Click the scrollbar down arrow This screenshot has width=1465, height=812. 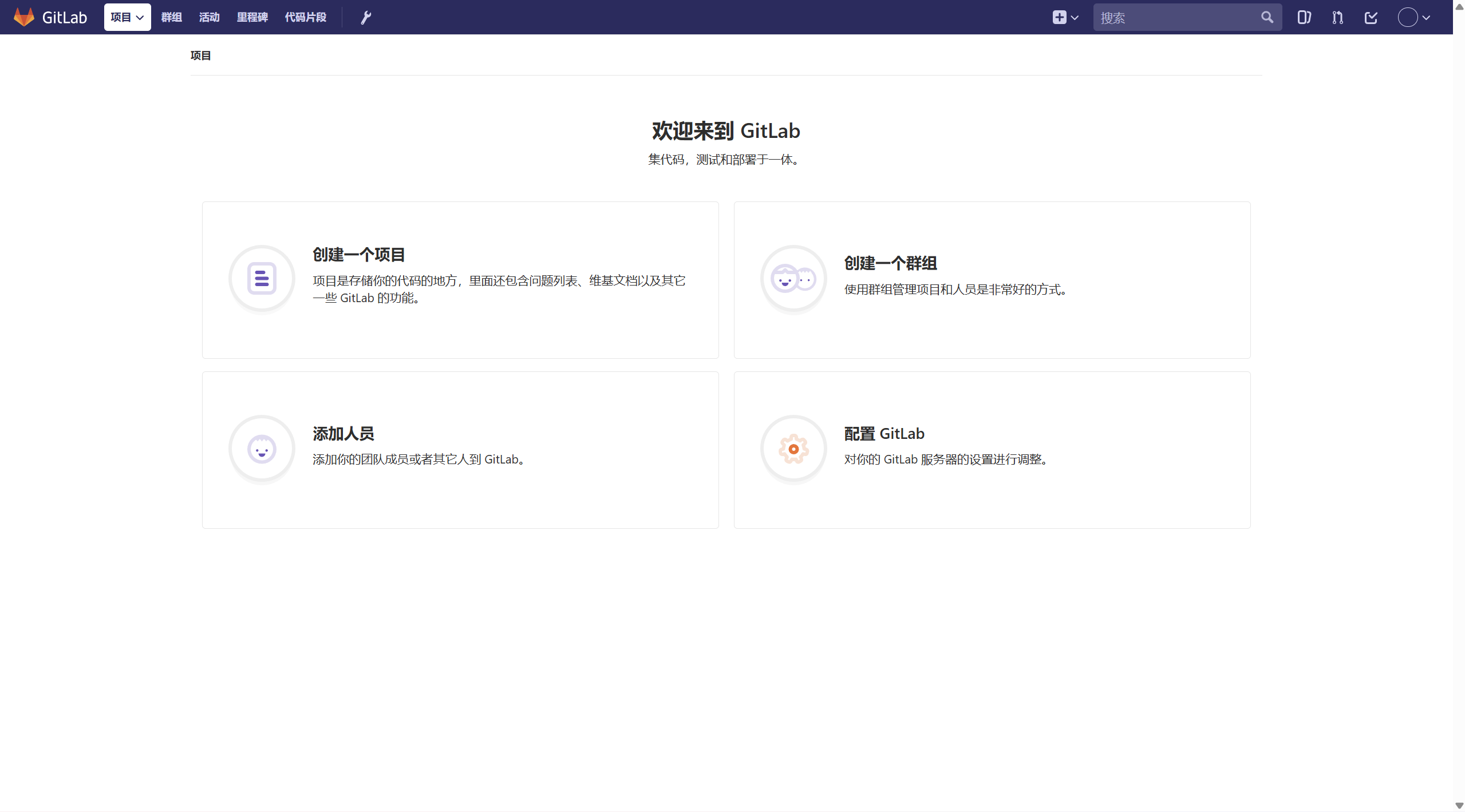click(1459, 805)
